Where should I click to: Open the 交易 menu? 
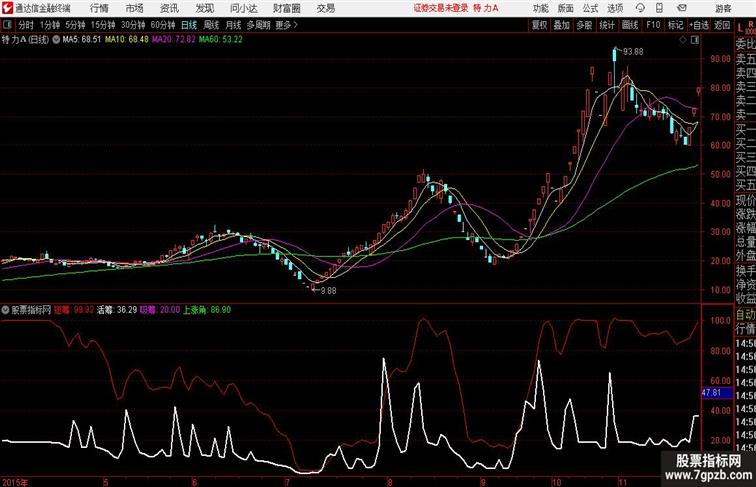tap(325, 8)
